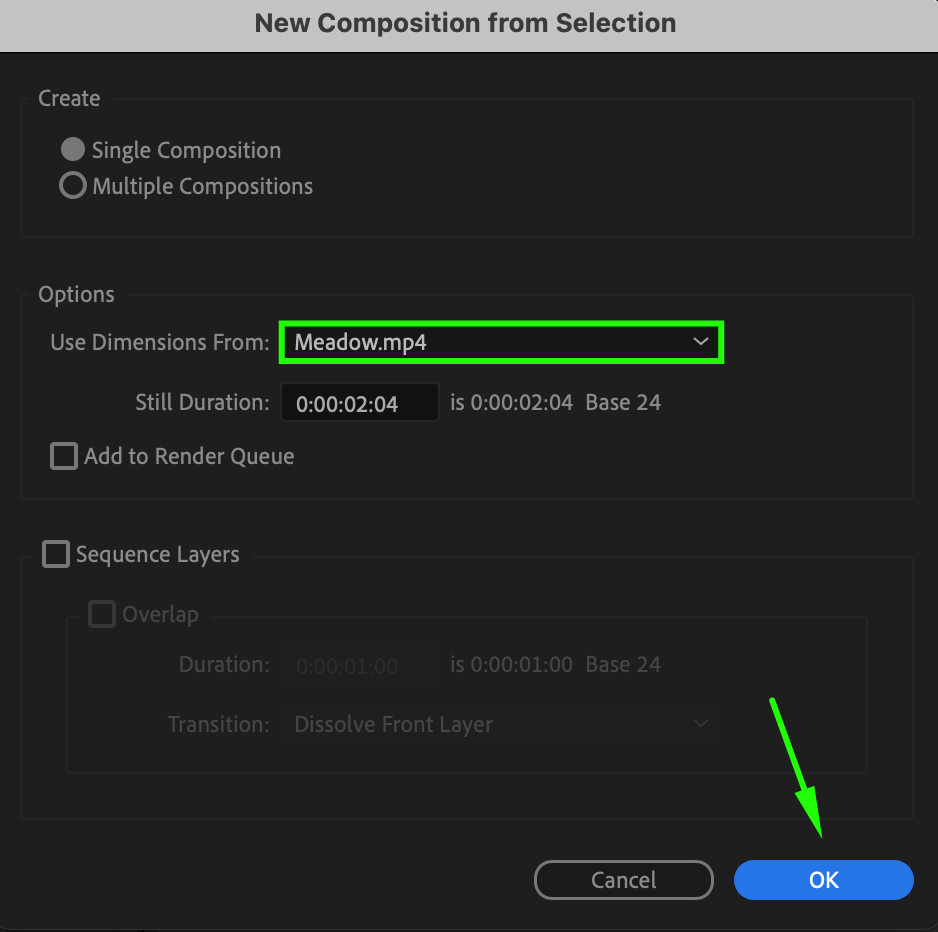
Task: Click the New Composition from Selection title bar
Action: click(x=466, y=23)
